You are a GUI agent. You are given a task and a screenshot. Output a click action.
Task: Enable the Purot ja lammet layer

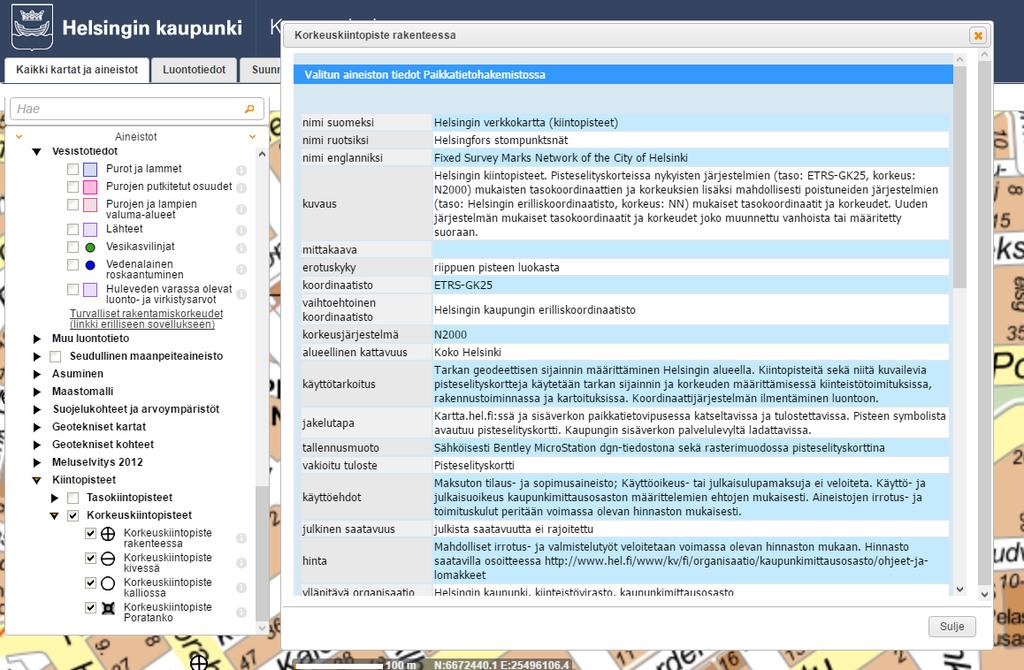73,169
